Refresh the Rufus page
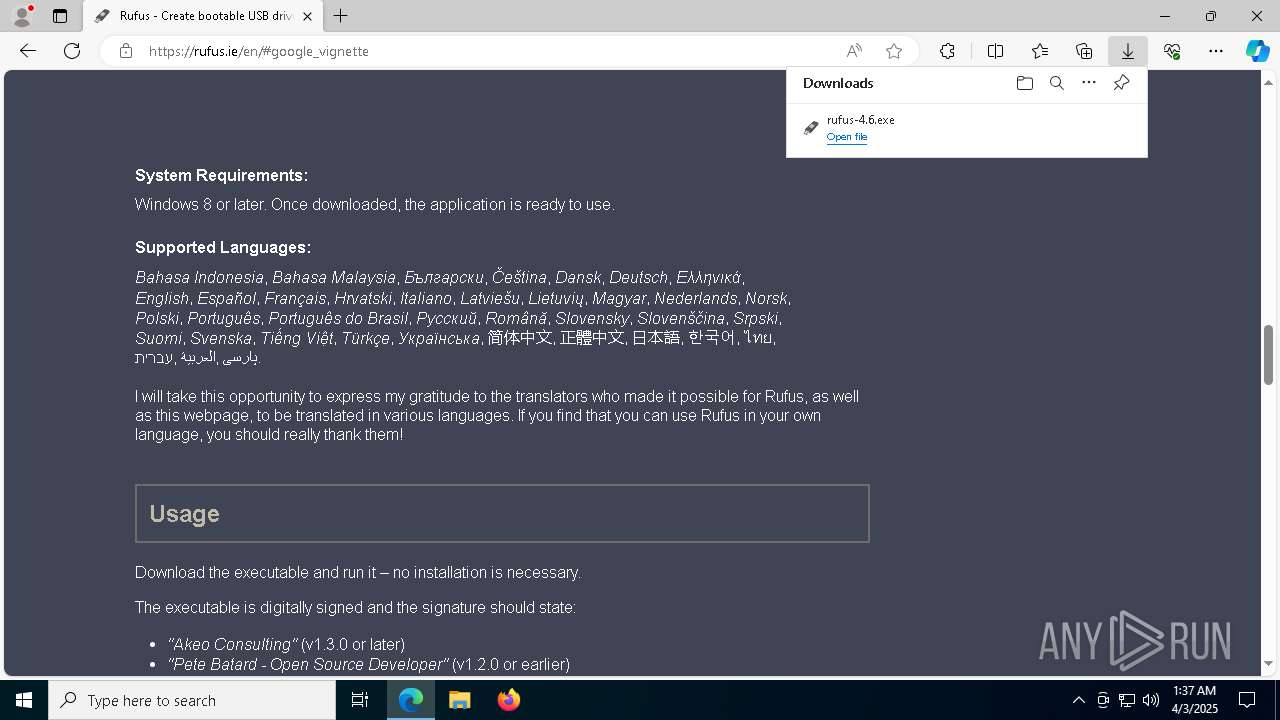The height and width of the screenshot is (720, 1280). point(72,51)
